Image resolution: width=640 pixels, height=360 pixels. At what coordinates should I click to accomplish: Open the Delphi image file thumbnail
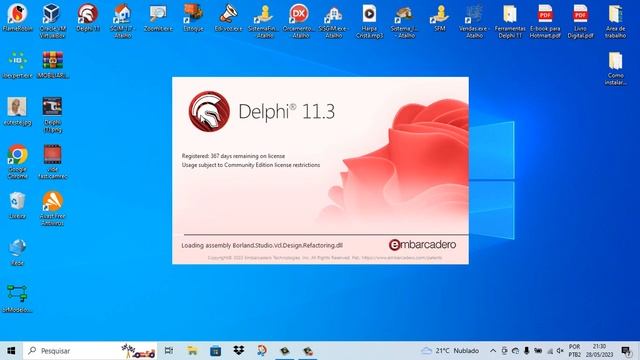pos(53,115)
